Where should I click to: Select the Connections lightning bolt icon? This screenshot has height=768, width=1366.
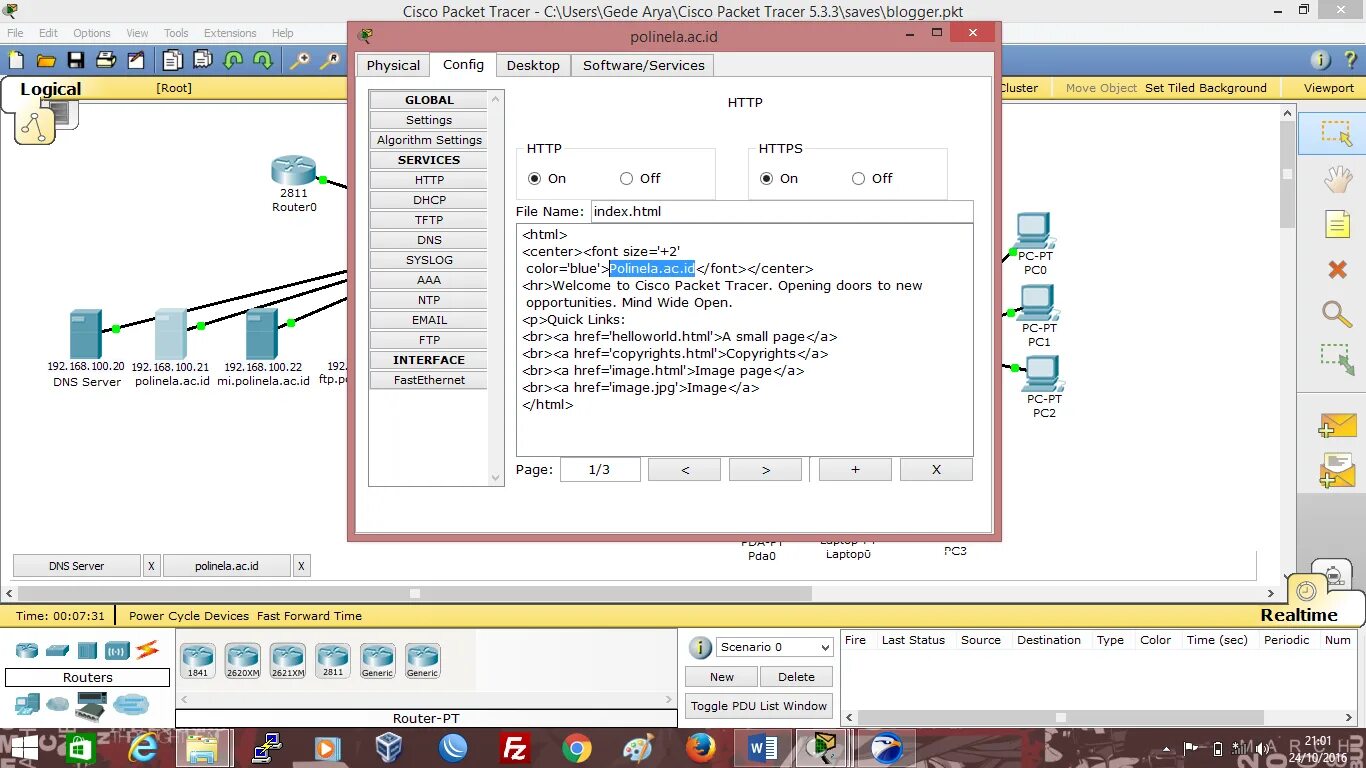point(148,650)
